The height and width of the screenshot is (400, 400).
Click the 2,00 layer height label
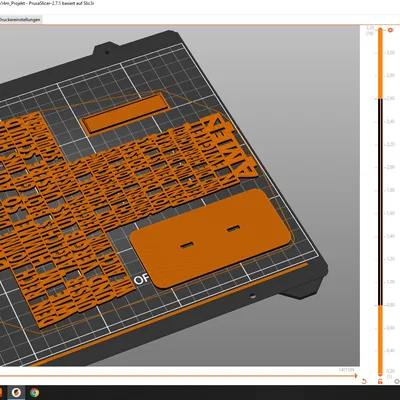(390, 167)
